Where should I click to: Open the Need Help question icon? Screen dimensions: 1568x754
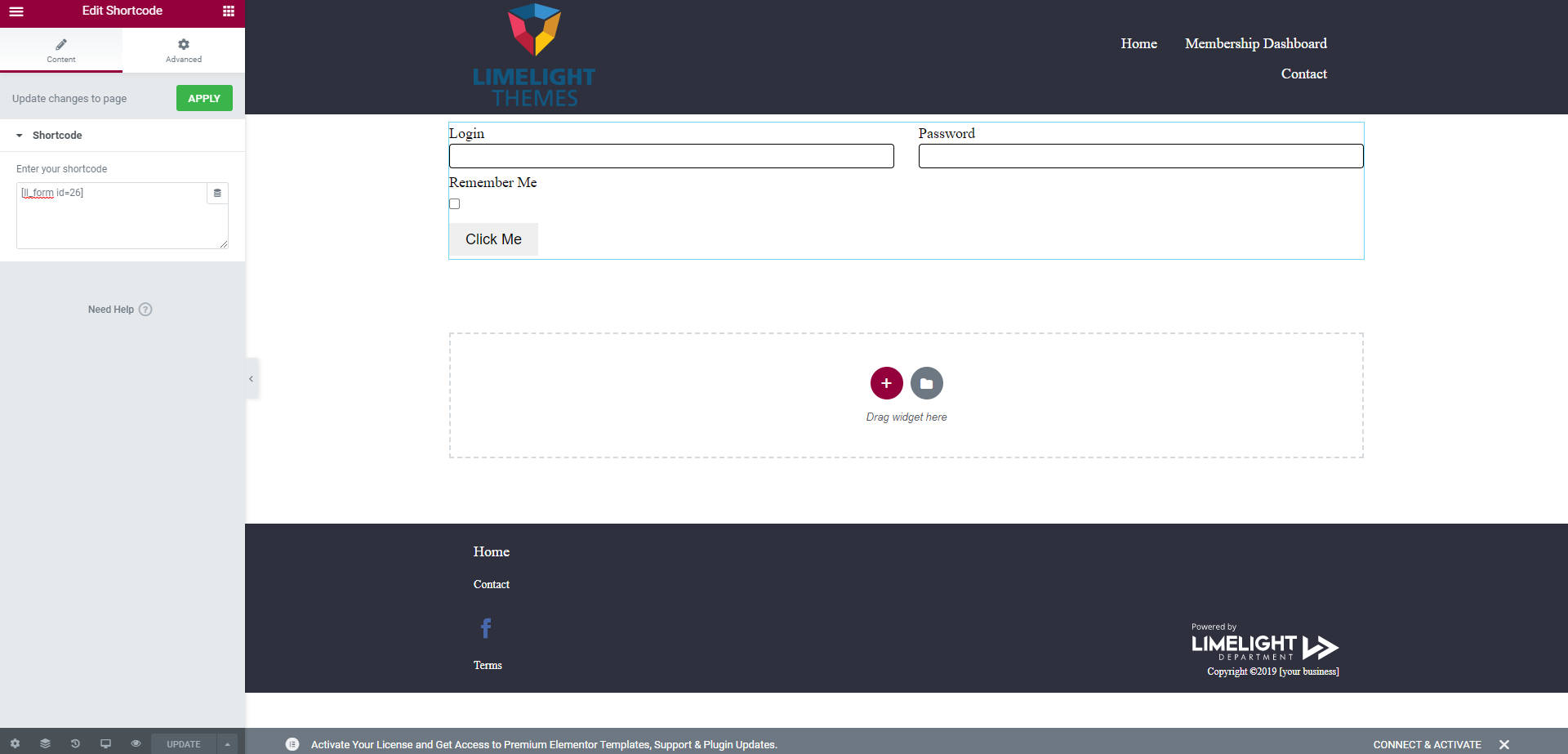[x=145, y=310]
